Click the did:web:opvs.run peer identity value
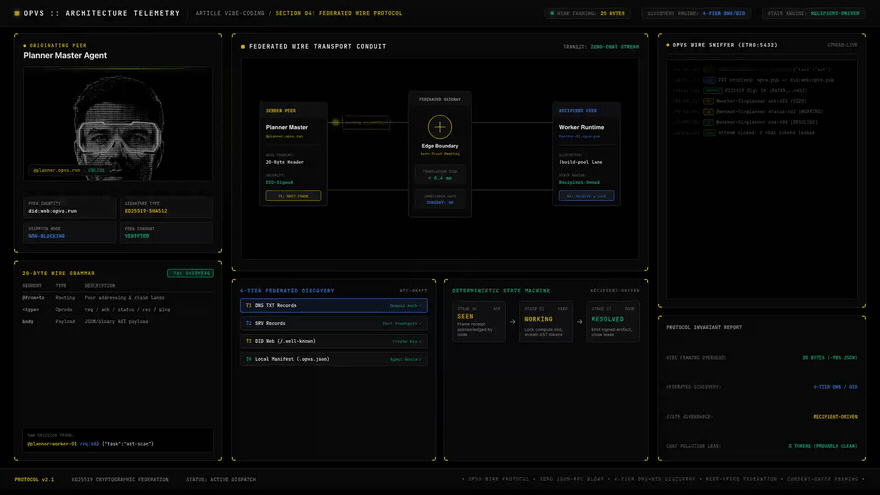The width and height of the screenshot is (880, 495). [x=53, y=211]
